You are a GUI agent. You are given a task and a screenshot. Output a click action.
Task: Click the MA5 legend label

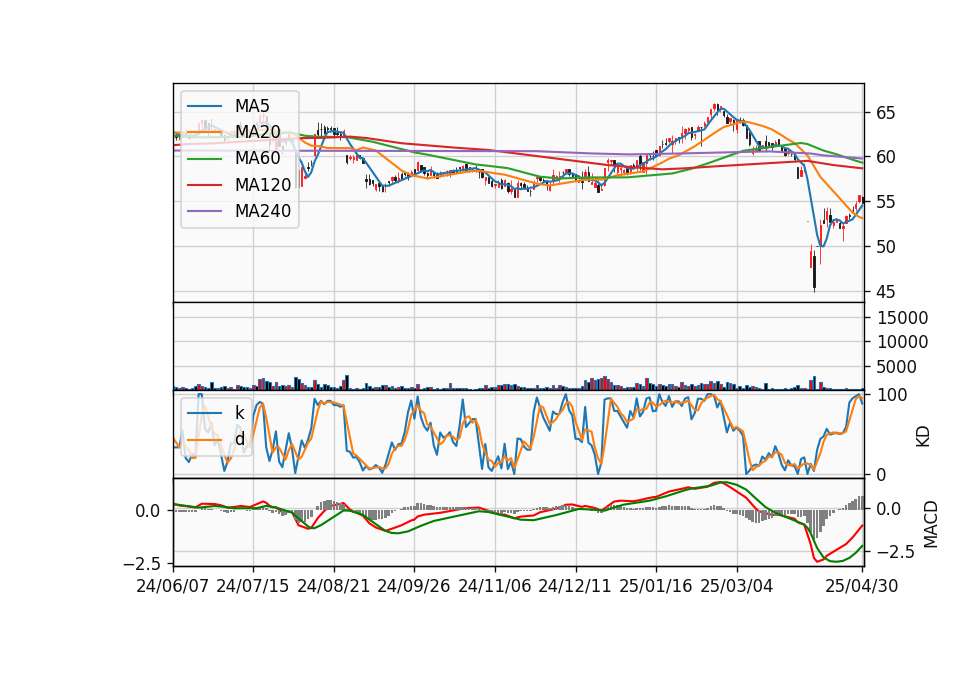[x=252, y=106]
